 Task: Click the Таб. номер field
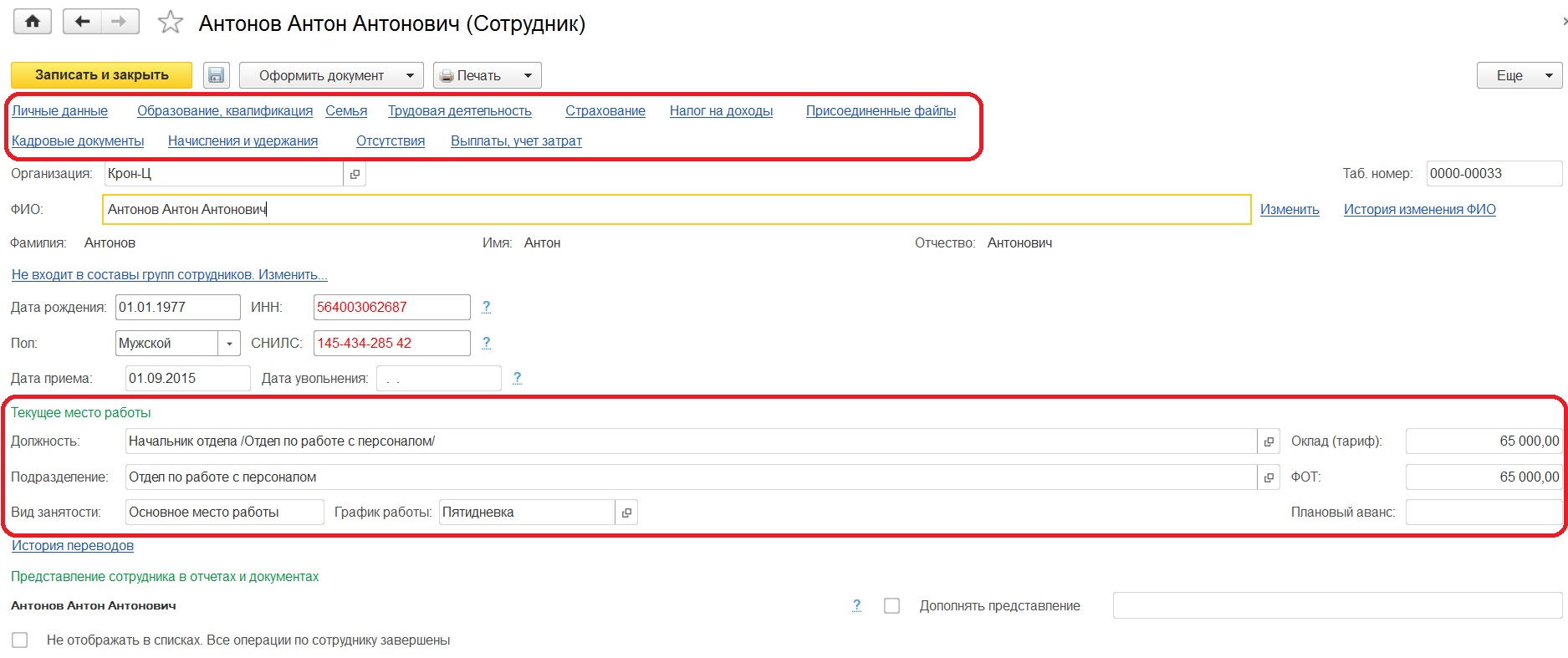(x=1494, y=174)
